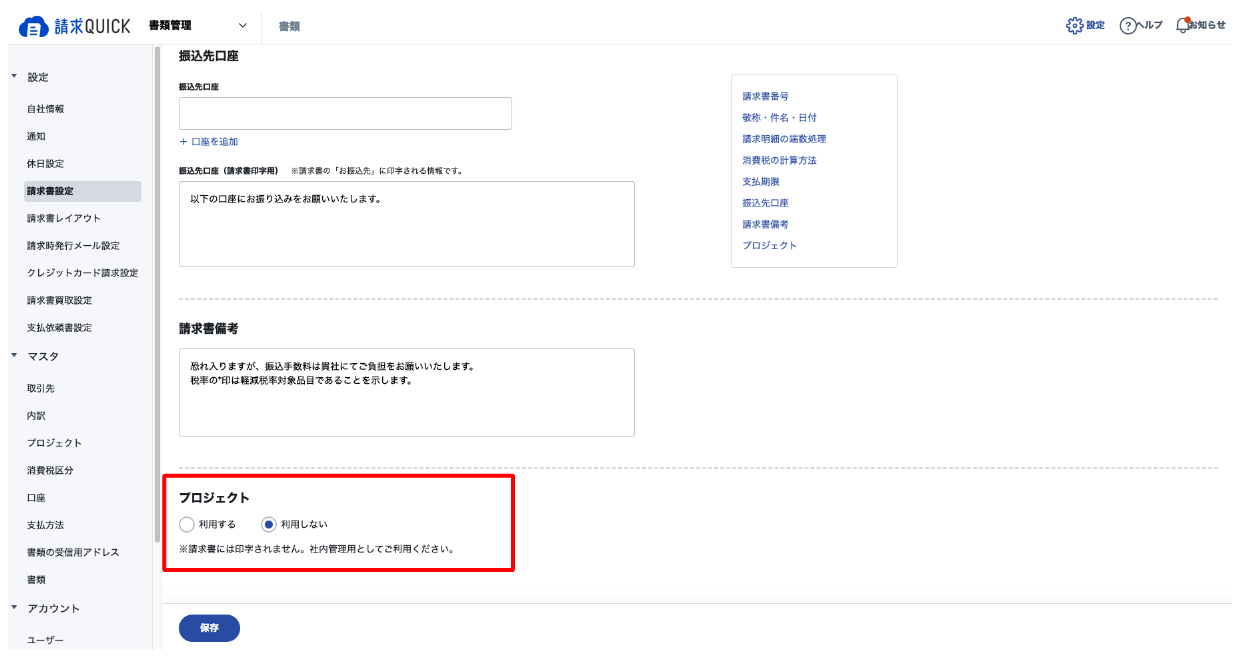Open 内訳 master in the sidebar
The height and width of the screenshot is (657, 1237).
(36, 415)
